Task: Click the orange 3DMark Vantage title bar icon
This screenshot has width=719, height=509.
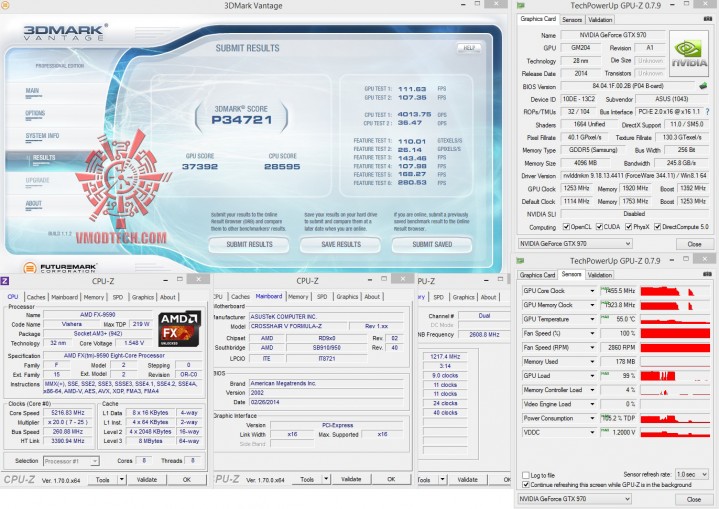Action: pyautogui.click(x=5, y=6)
